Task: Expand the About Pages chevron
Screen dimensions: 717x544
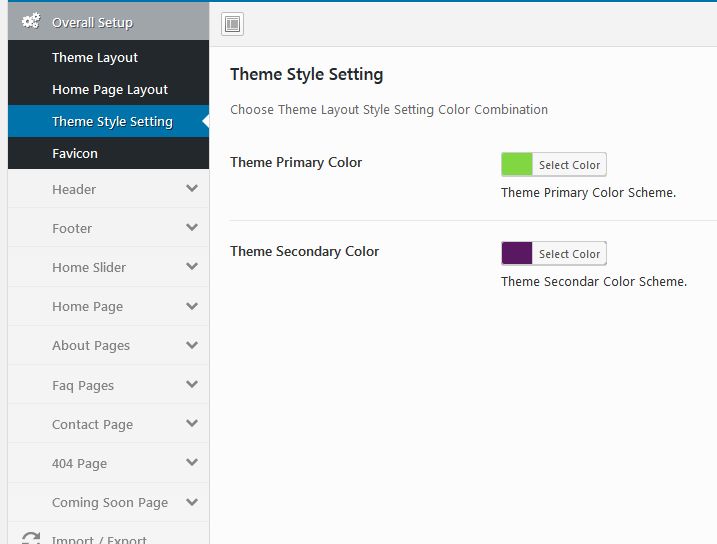Action: [x=192, y=344]
